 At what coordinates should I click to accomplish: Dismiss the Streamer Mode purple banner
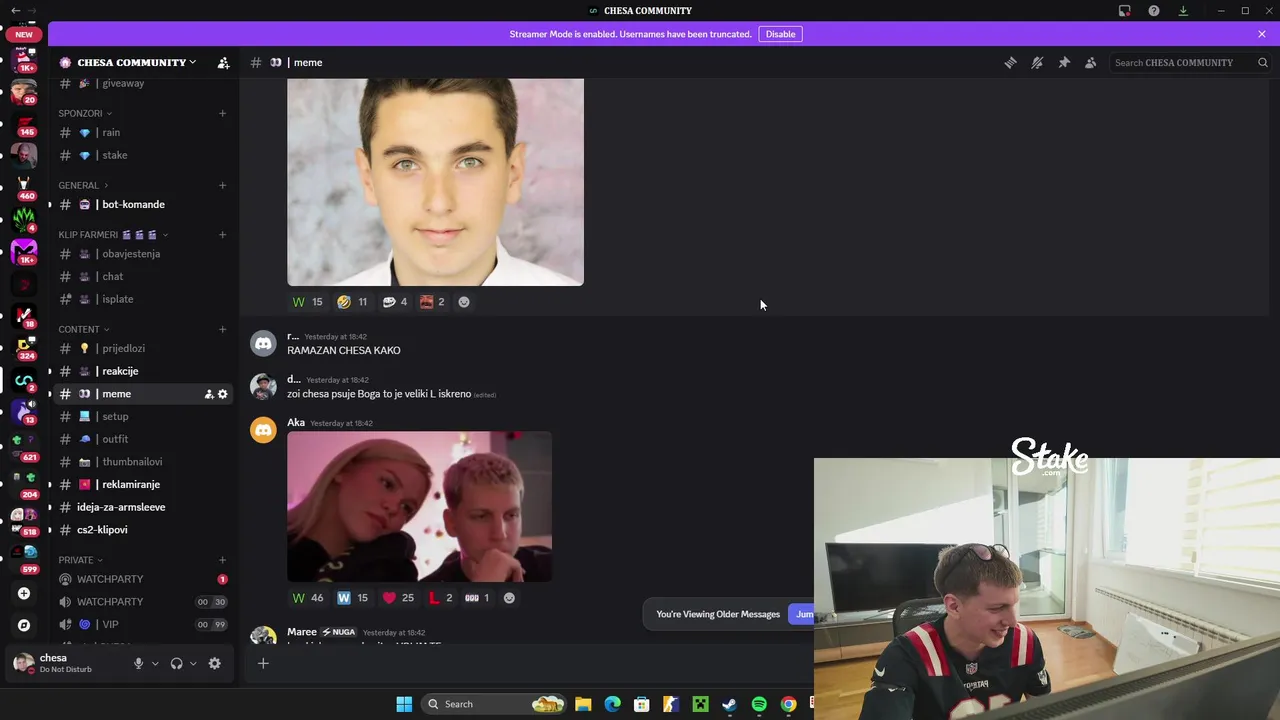point(1262,34)
